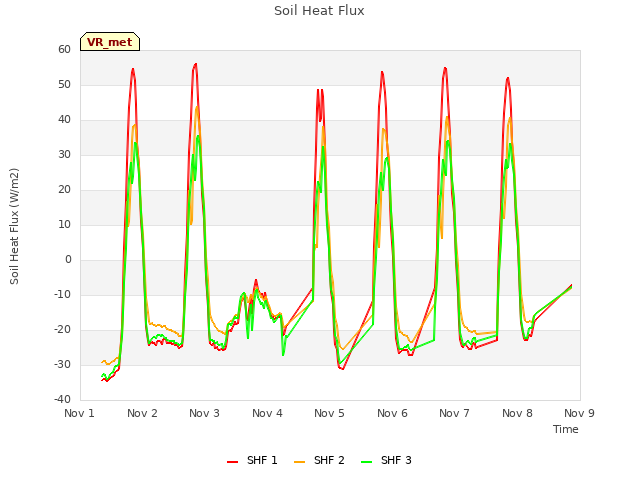The image size is (640, 480).
Task: Click the -40 y-axis tick label
Action: coord(62,400)
